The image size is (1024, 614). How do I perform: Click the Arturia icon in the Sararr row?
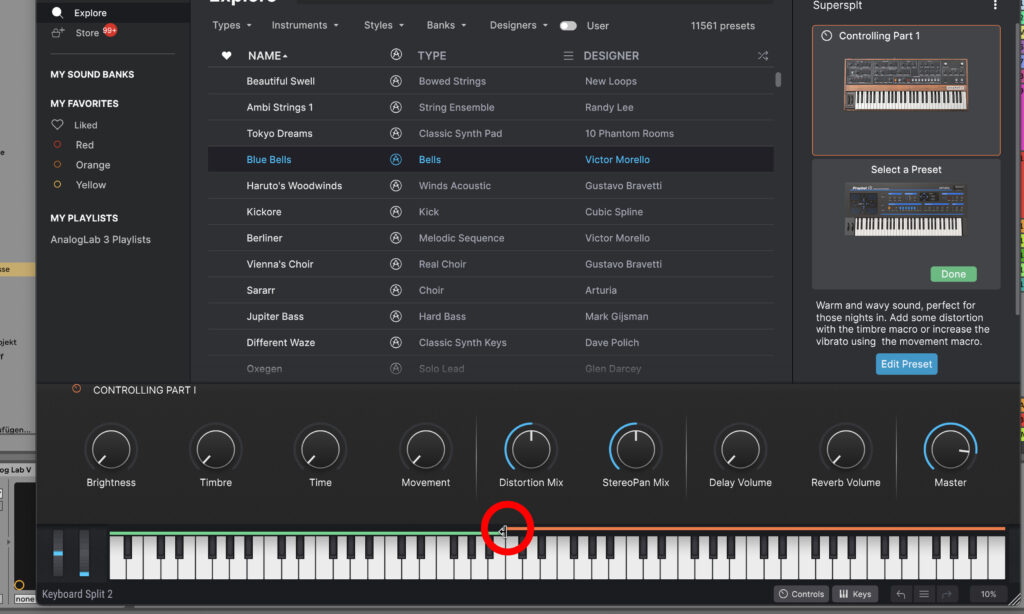click(x=396, y=290)
